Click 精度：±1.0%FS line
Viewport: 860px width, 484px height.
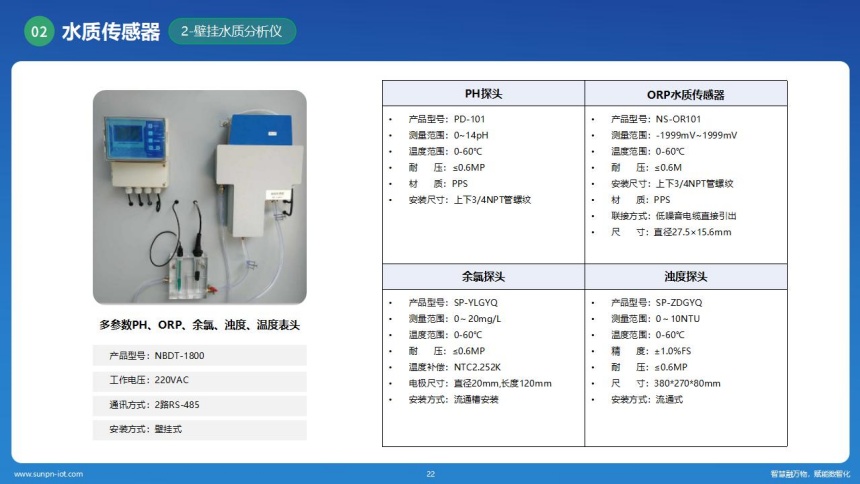651,351
